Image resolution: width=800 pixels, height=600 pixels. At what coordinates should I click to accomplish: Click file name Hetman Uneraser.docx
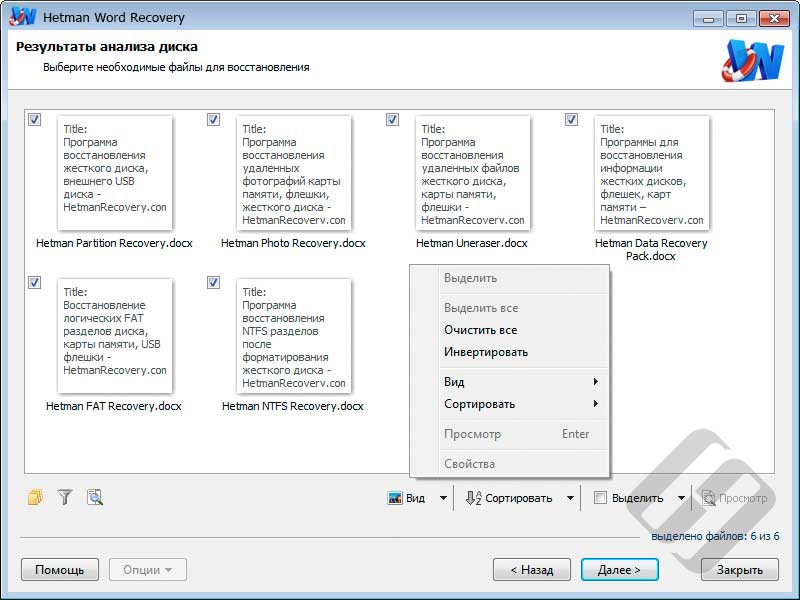[472, 243]
